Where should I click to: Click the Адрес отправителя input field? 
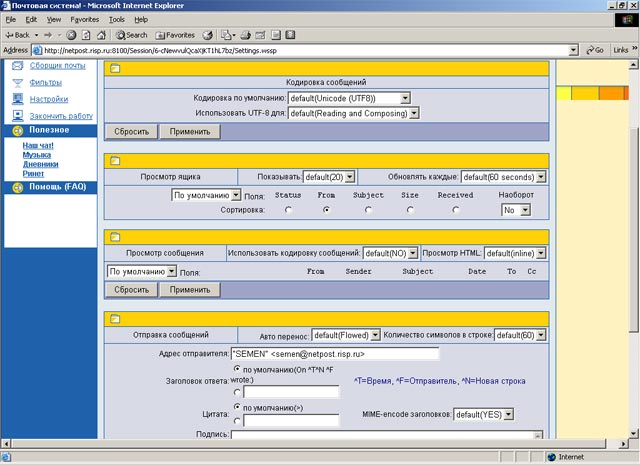(335, 354)
